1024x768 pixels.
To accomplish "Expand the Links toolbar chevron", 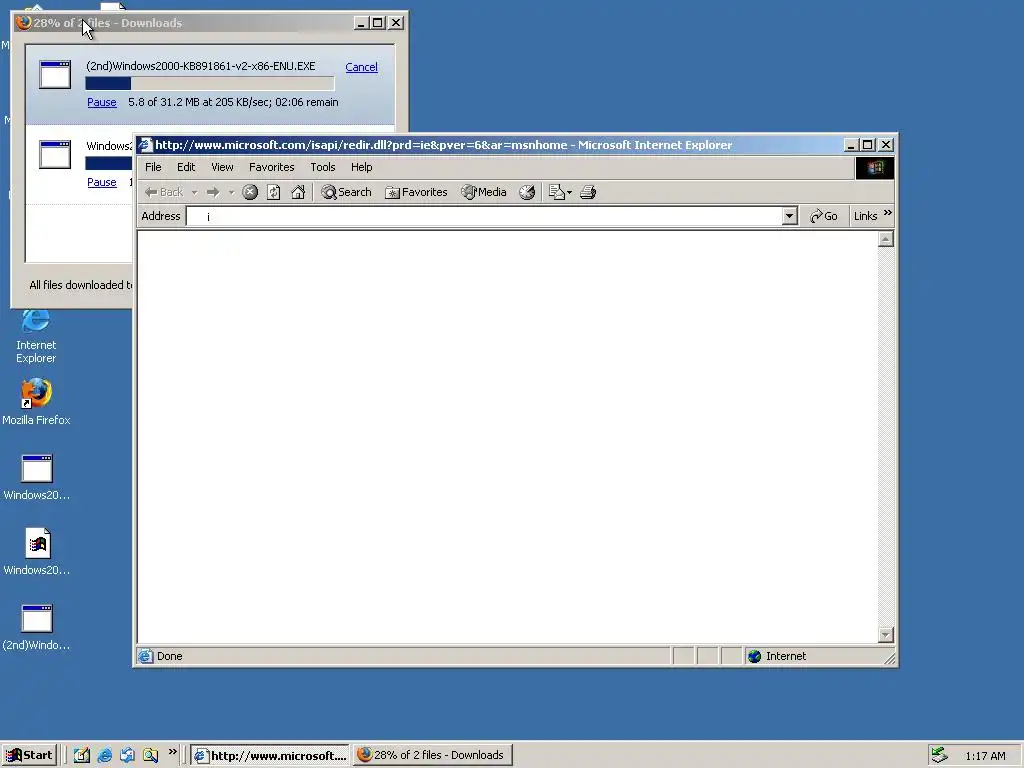I will [x=888, y=213].
